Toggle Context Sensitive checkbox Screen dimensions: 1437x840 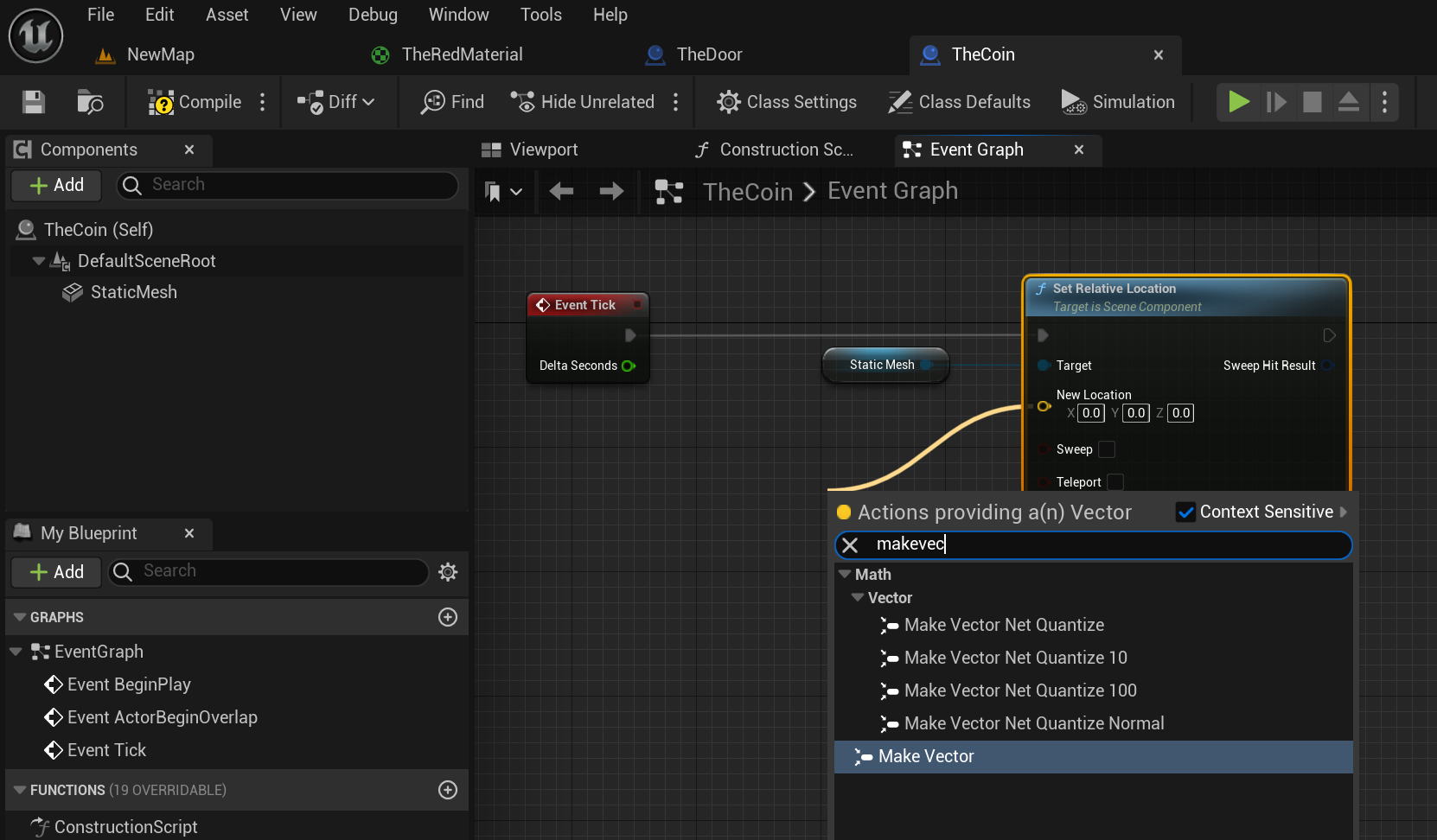coord(1186,512)
